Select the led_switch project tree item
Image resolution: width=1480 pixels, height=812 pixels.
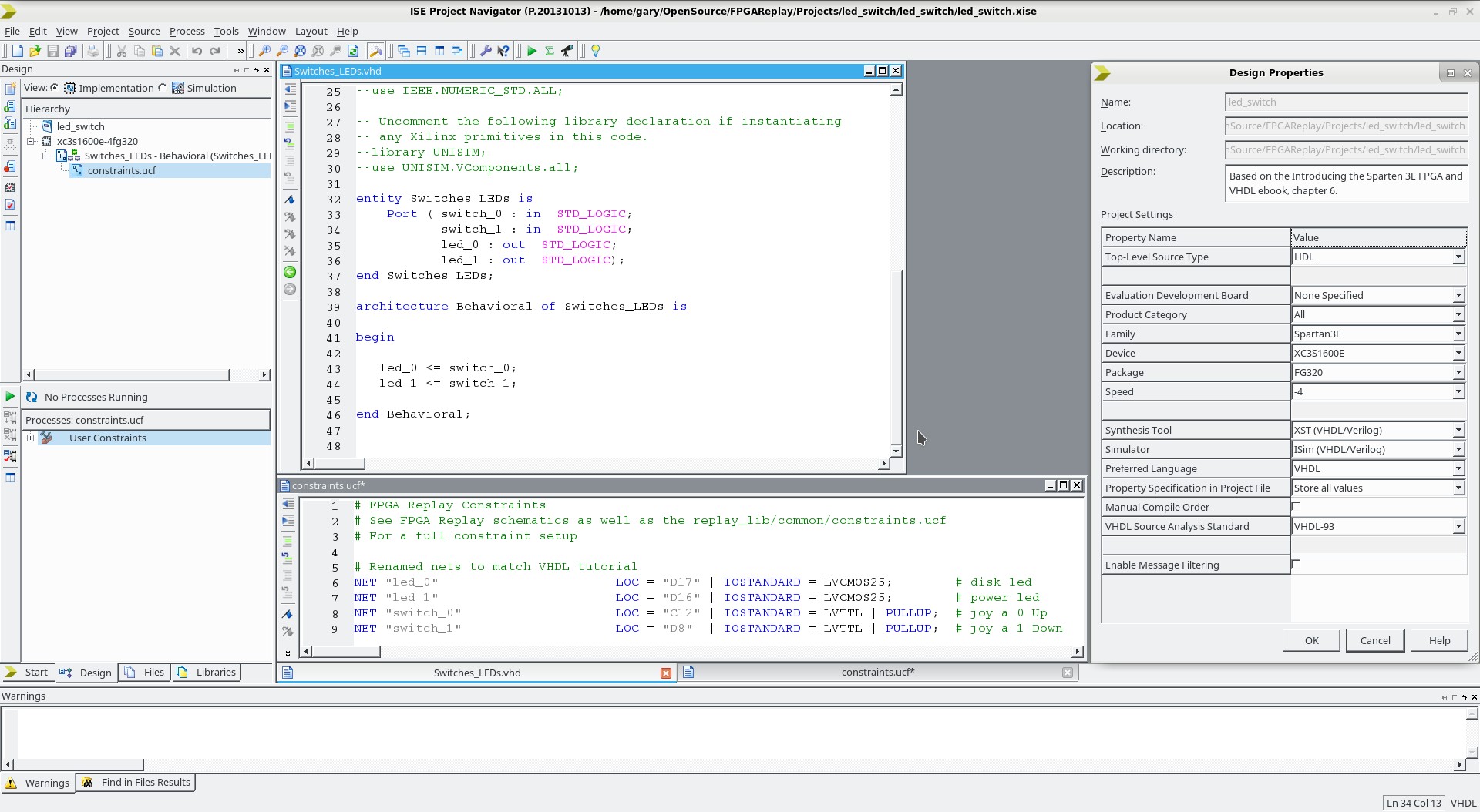80,126
